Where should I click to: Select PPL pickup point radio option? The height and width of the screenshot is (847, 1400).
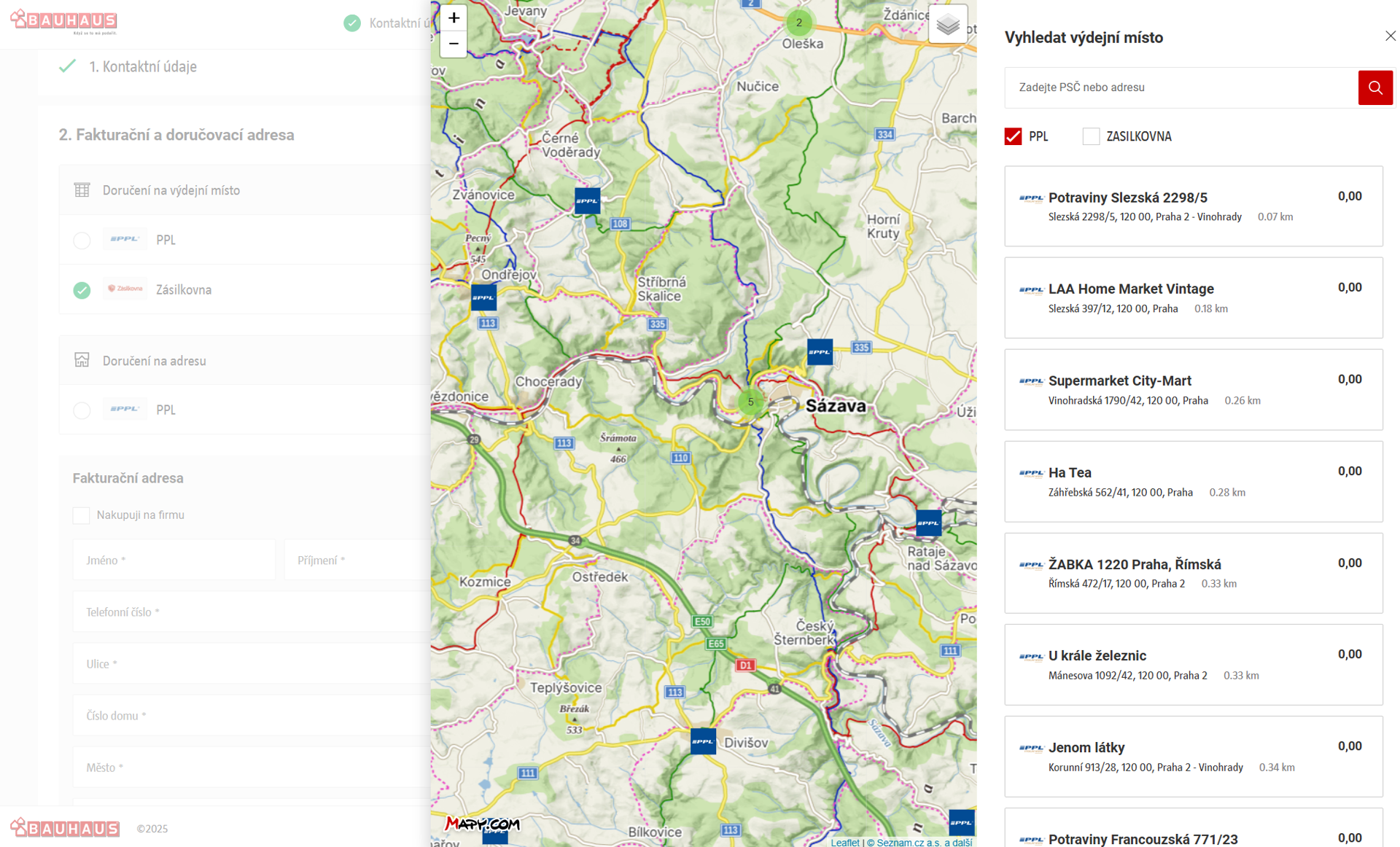click(x=82, y=241)
